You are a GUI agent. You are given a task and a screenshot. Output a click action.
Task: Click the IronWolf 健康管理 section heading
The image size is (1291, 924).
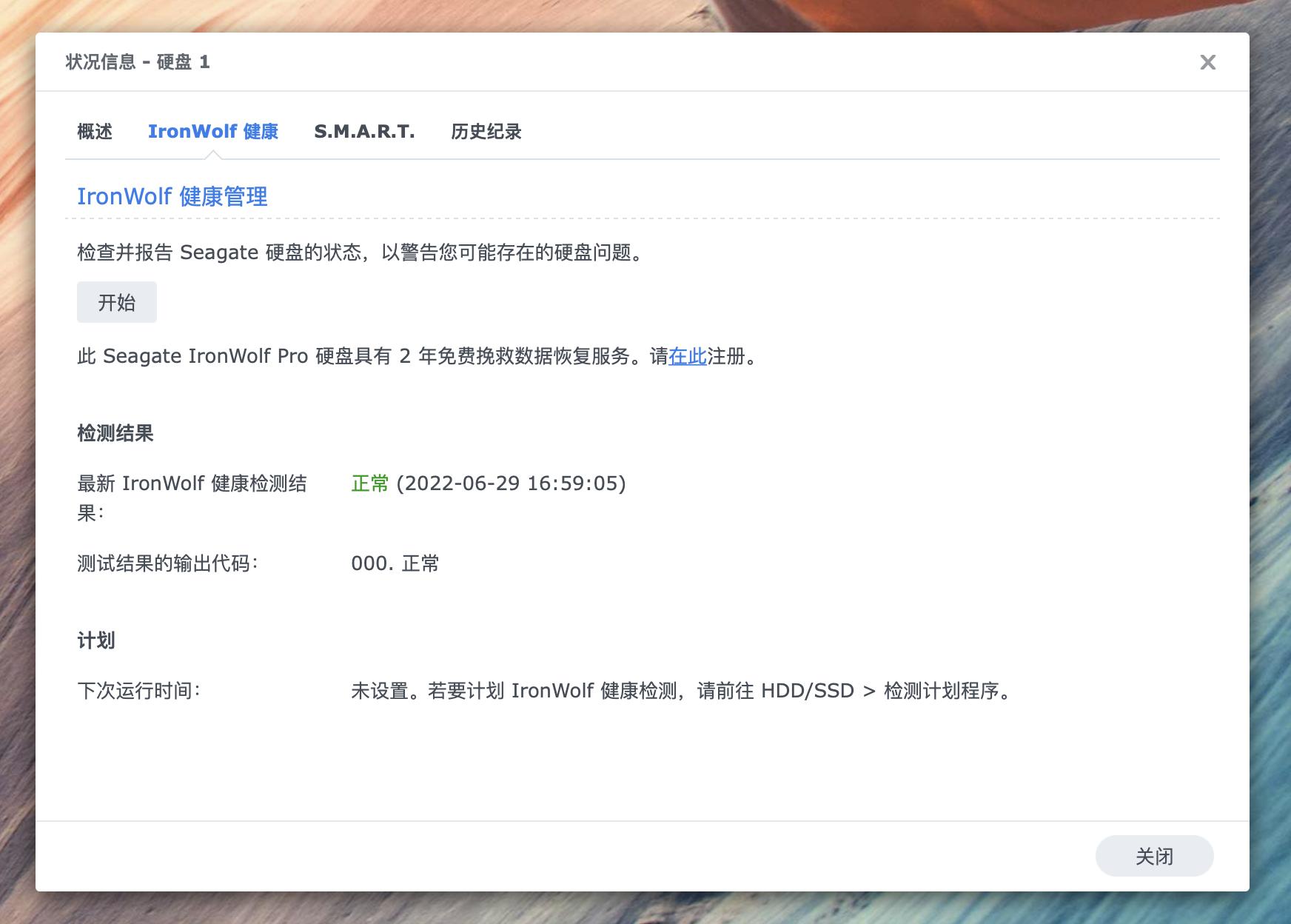point(173,197)
